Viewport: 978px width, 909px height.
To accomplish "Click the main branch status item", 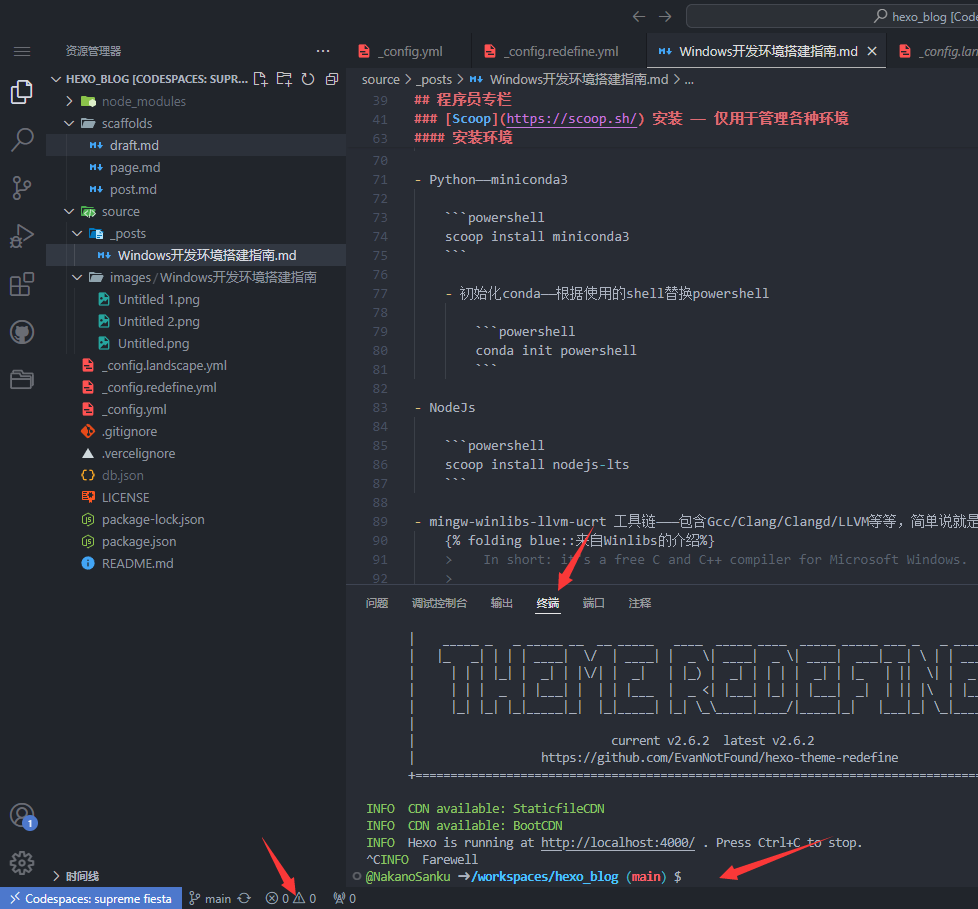I will click(210, 898).
